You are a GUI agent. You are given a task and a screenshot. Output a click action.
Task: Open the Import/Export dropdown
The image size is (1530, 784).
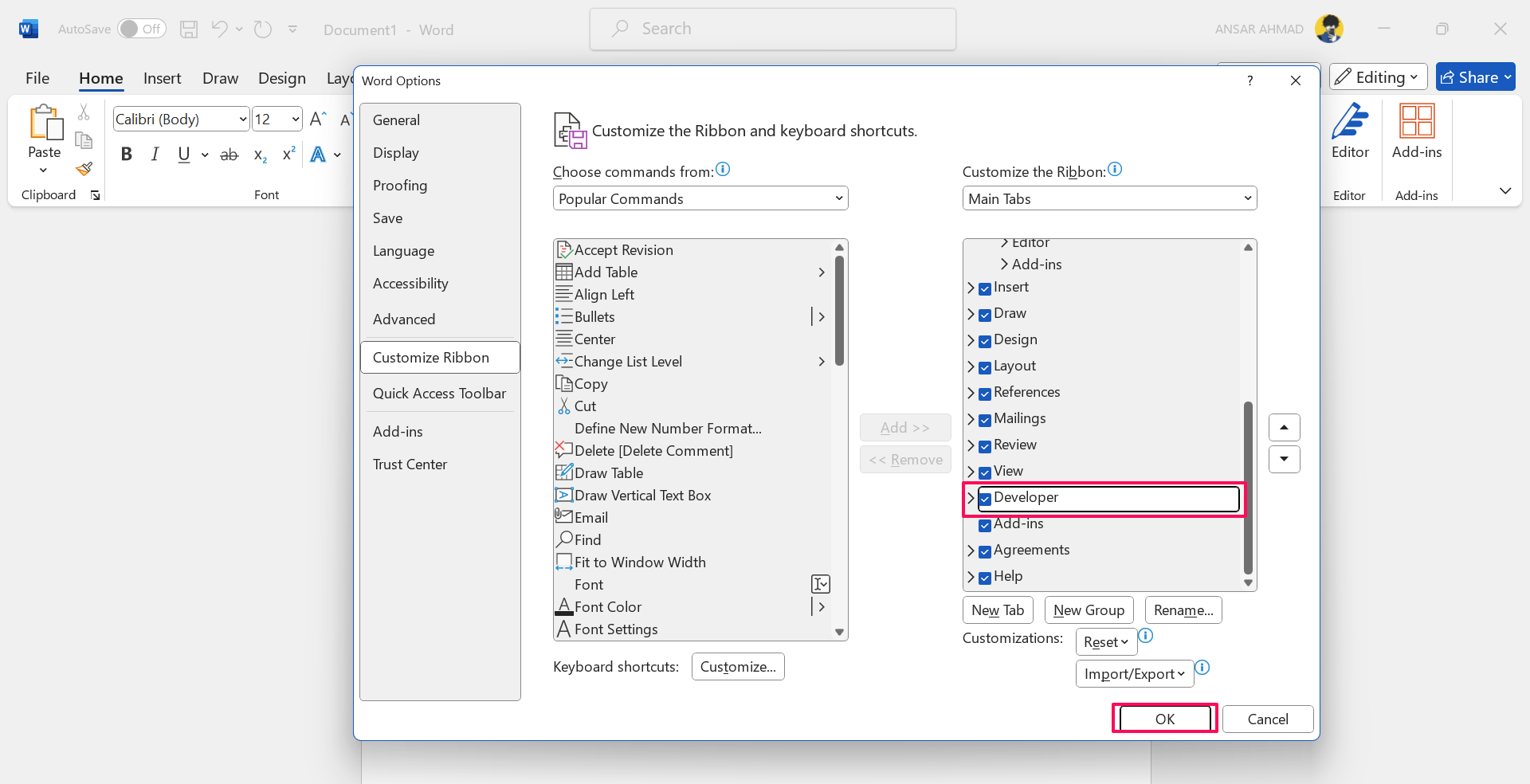point(1134,674)
